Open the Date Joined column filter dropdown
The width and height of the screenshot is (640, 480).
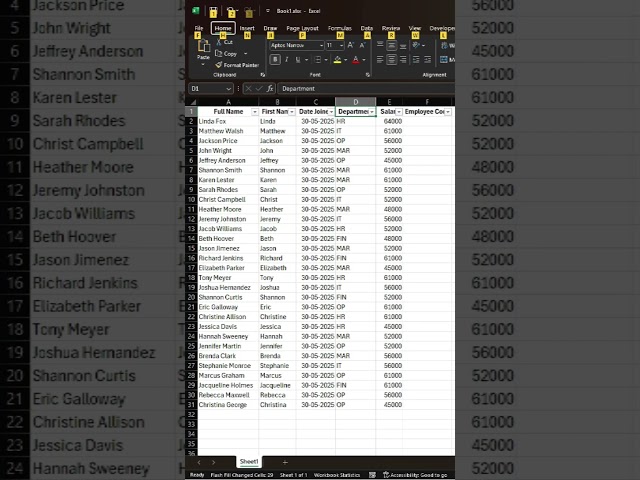331,112
